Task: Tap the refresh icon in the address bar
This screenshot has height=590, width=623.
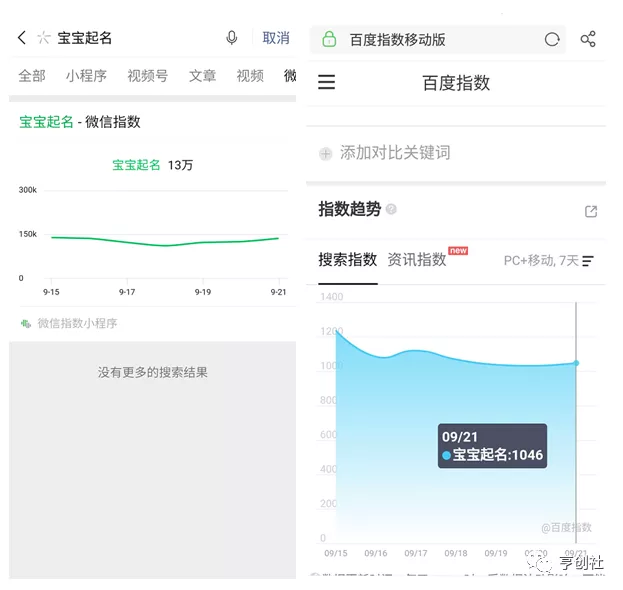Action: click(552, 39)
